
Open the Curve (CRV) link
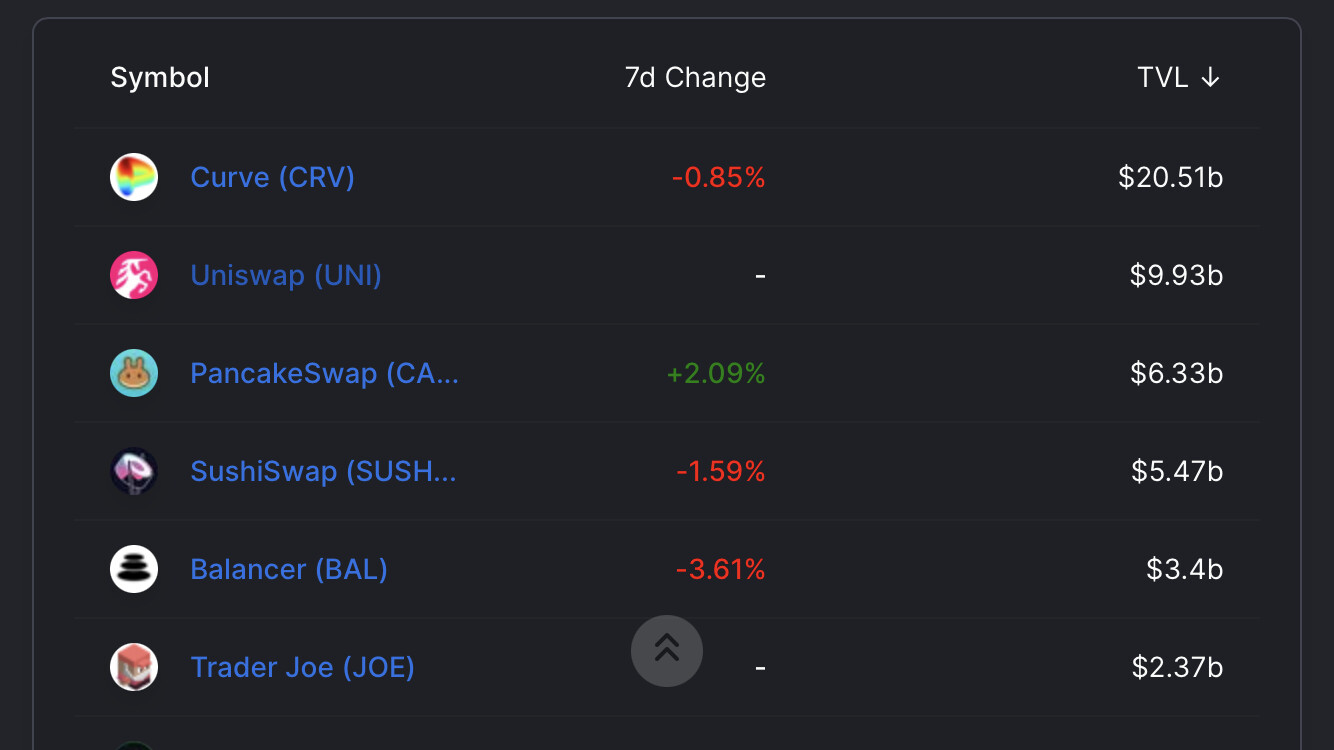point(272,177)
